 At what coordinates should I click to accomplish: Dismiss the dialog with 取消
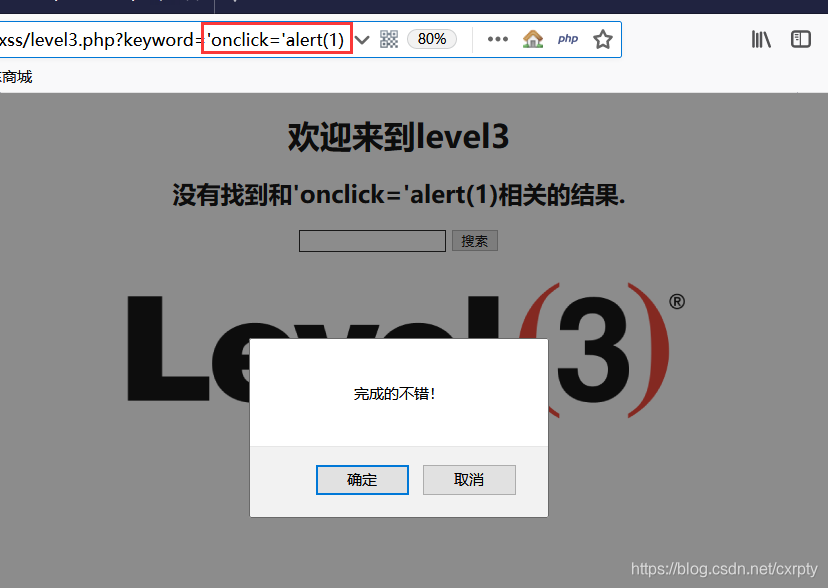[x=469, y=480]
